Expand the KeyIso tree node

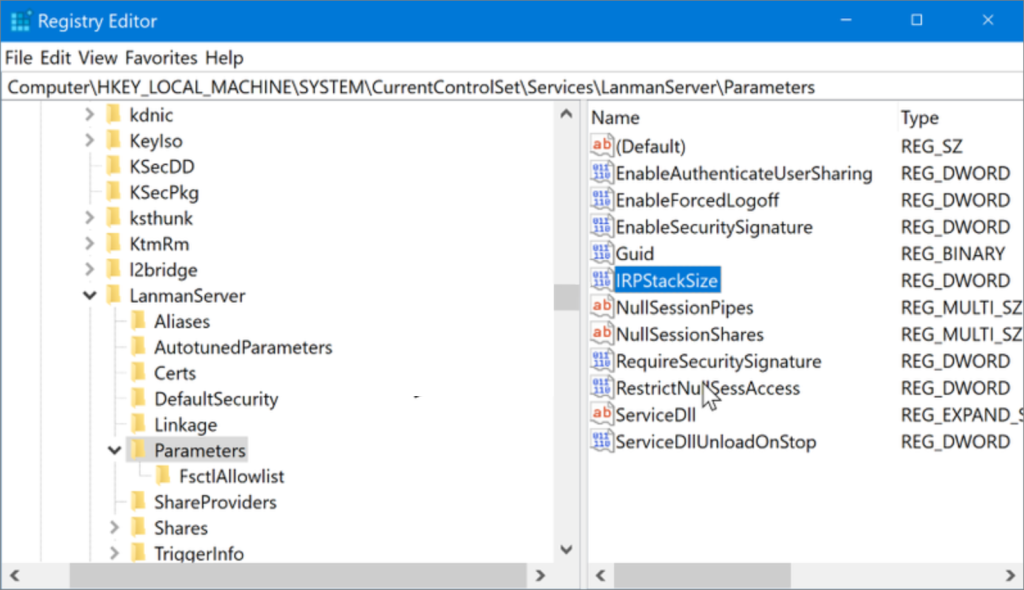pos(89,140)
